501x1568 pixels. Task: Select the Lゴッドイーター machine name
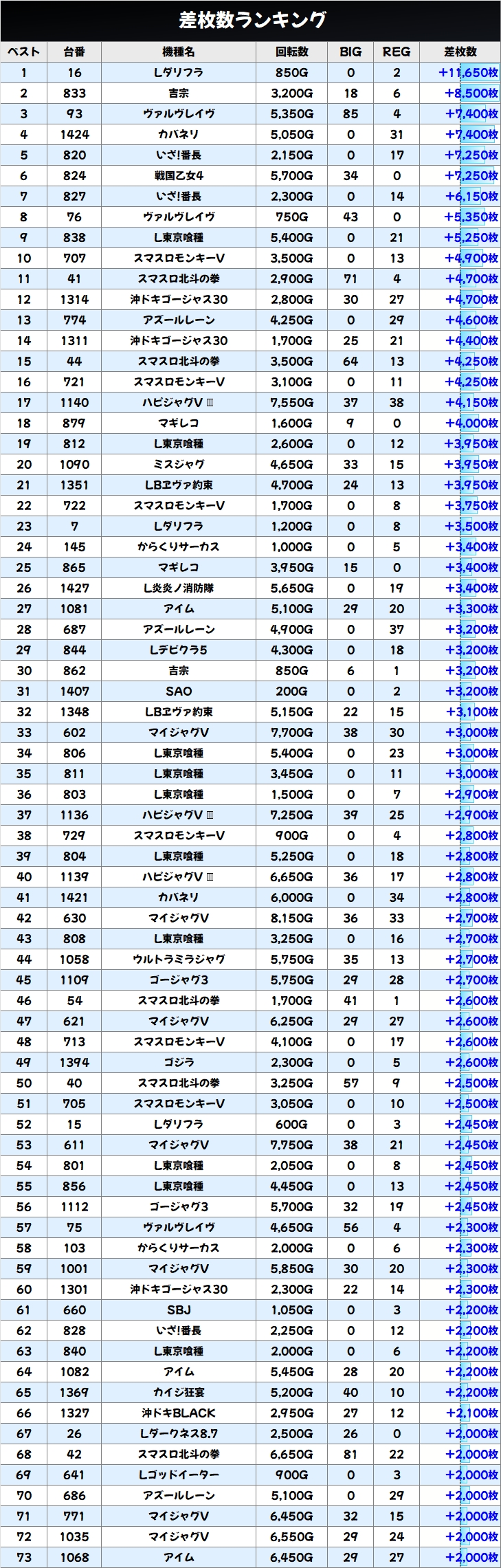click(x=179, y=1475)
